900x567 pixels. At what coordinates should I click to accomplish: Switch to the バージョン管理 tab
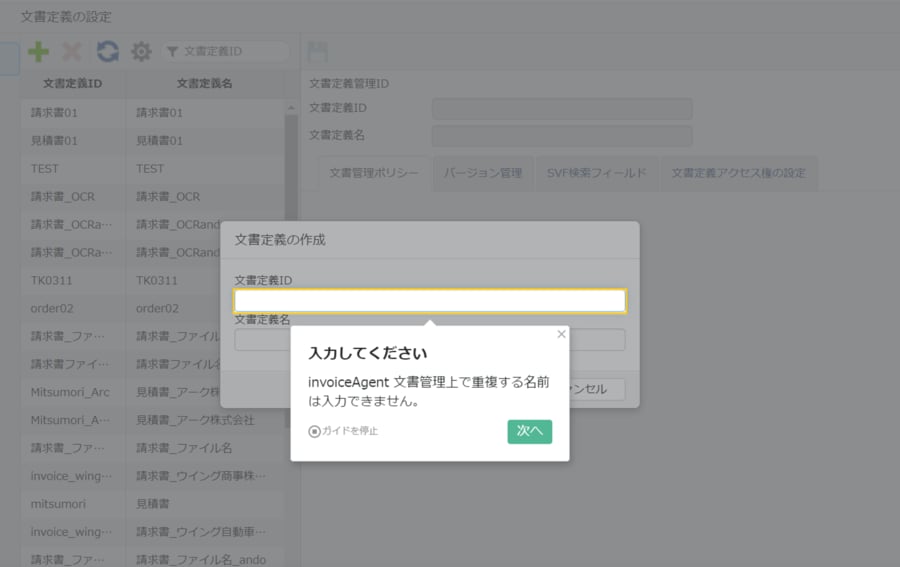click(483, 173)
